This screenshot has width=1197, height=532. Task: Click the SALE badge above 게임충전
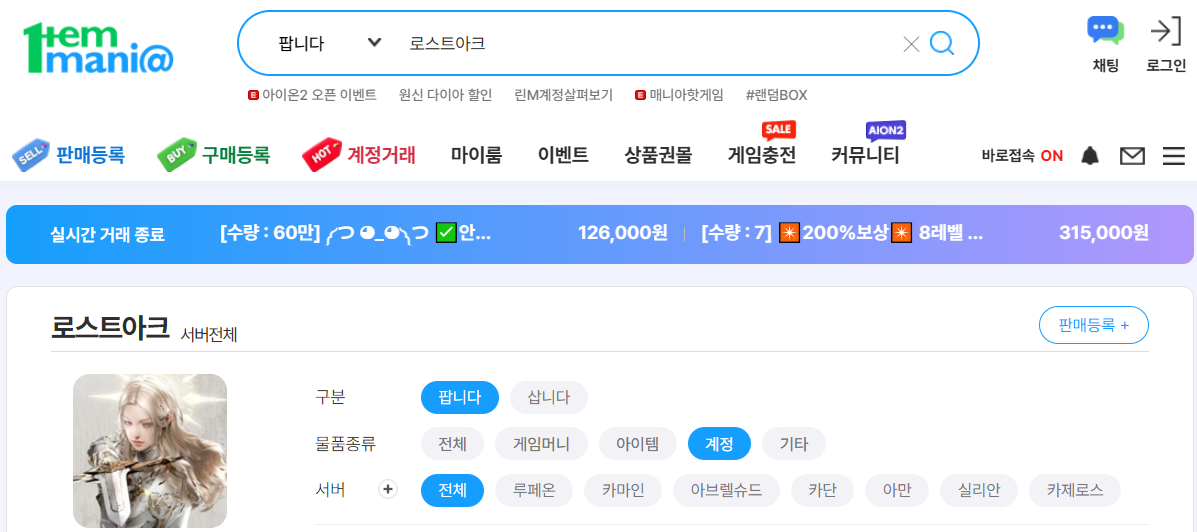[x=779, y=129]
